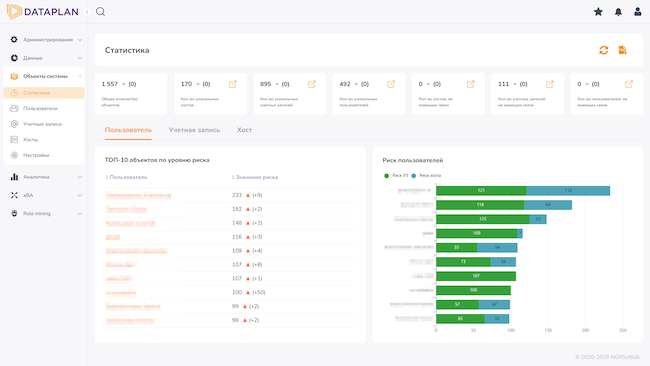Open user row with risk 148
This screenshot has width=650, height=366.
(x=230, y=223)
